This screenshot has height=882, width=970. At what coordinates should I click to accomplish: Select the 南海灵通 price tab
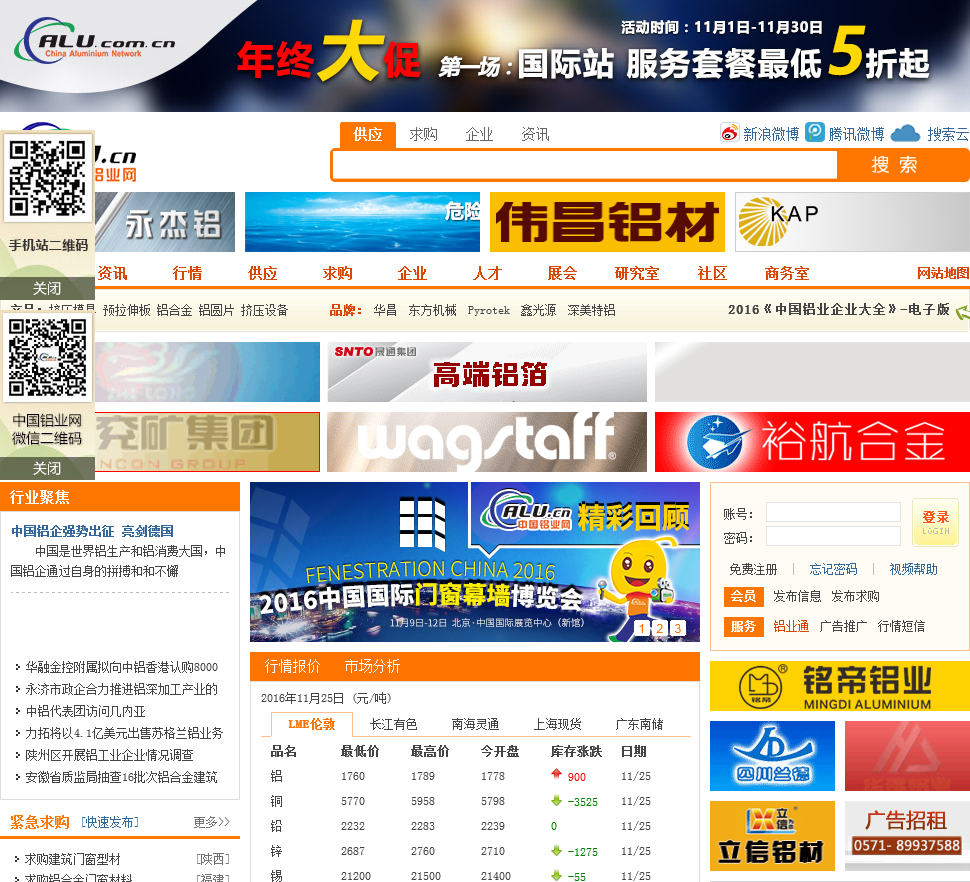point(475,724)
